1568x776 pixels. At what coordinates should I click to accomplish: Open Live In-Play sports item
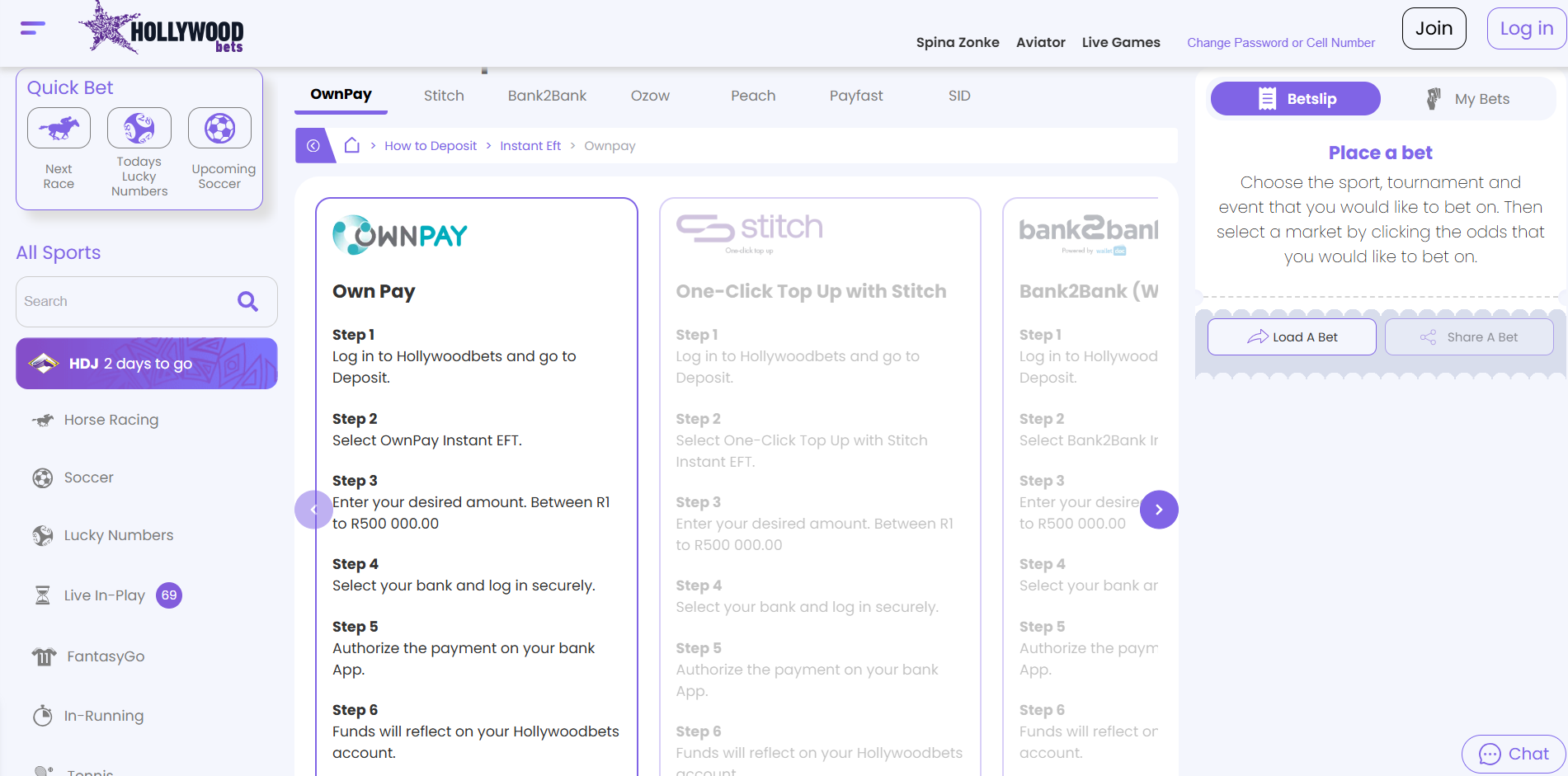[104, 595]
